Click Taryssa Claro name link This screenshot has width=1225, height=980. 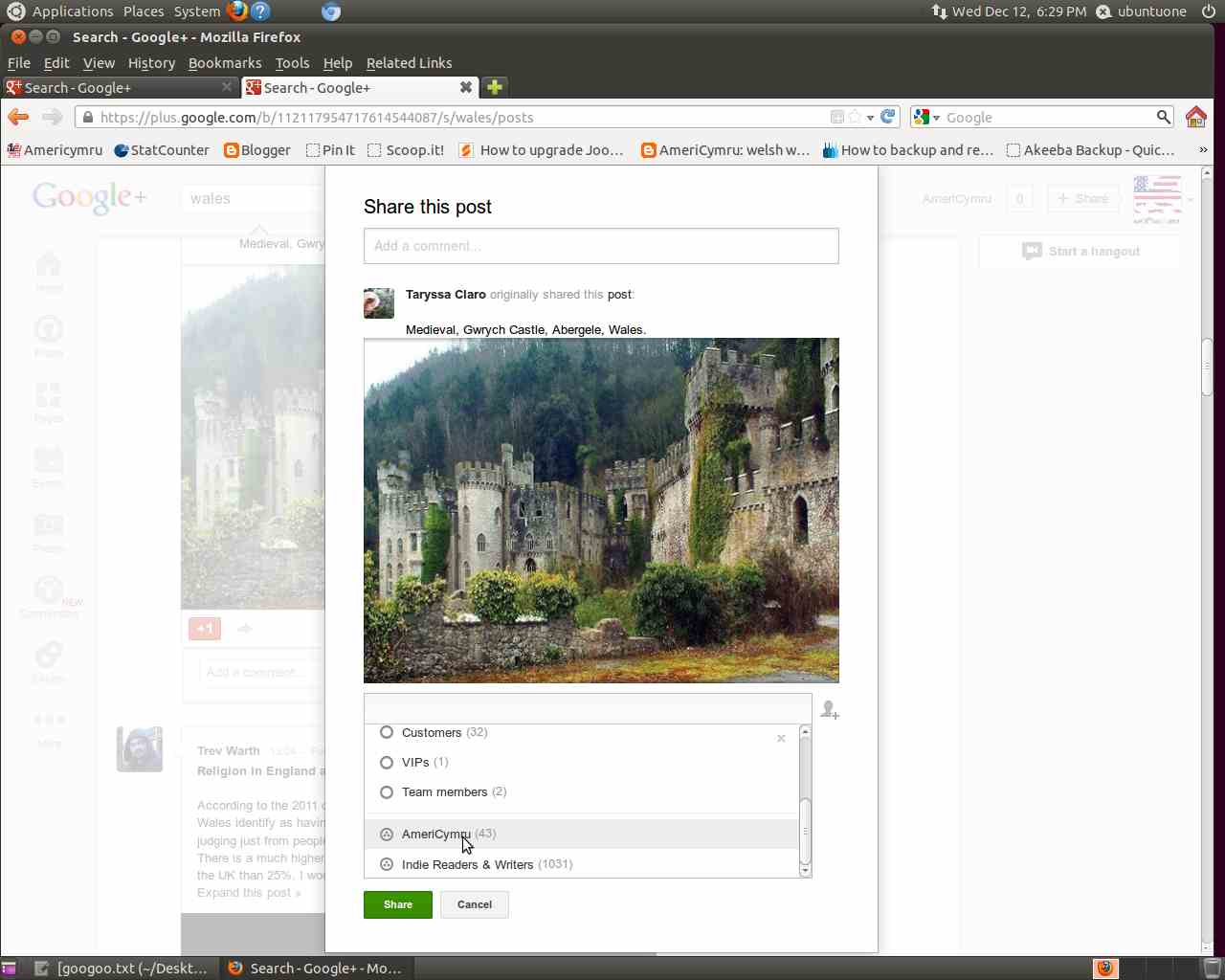point(446,295)
